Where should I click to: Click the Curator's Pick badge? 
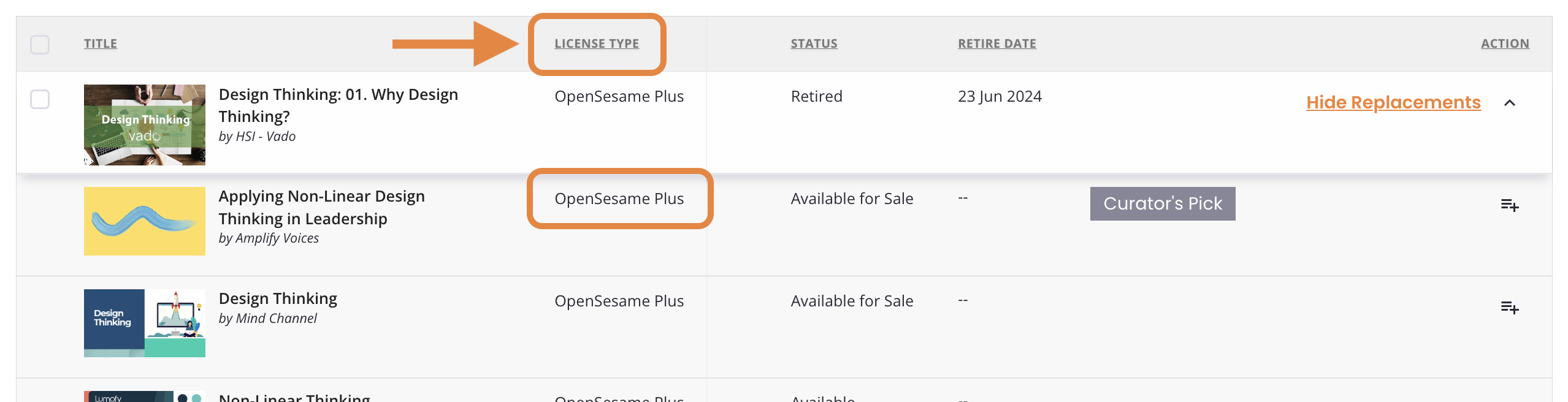click(1162, 203)
